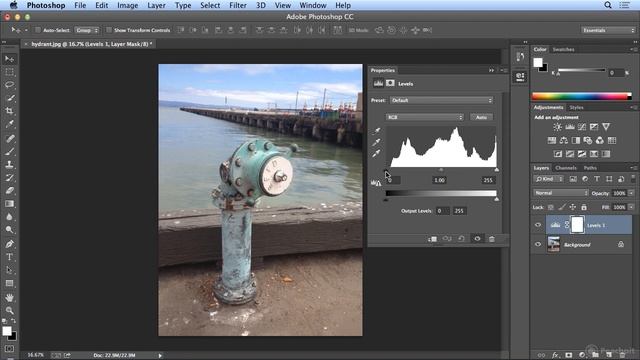Screen dimensions: 640x360
Task: Select the Crop tool
Action: tap(9, 111)
